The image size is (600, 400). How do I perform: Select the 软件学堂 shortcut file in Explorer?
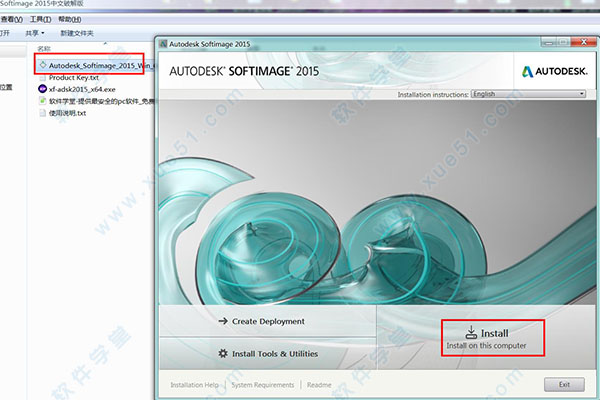[96, 101]
